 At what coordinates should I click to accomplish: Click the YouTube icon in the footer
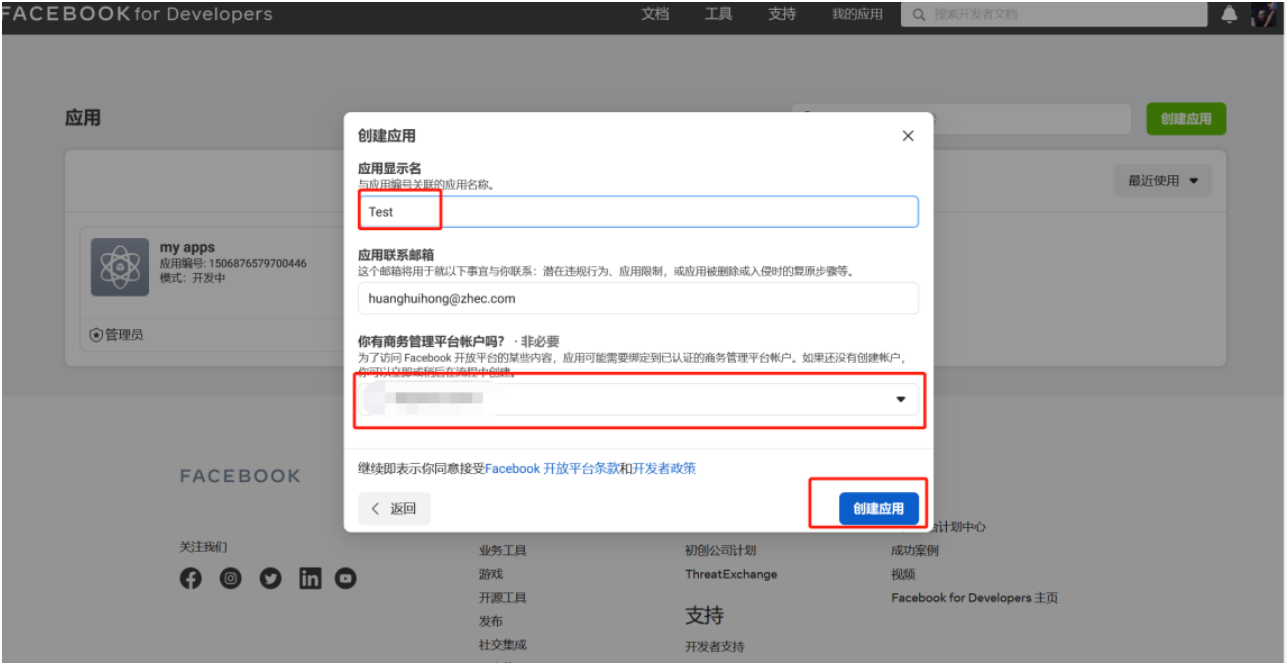tap(345, 578)
